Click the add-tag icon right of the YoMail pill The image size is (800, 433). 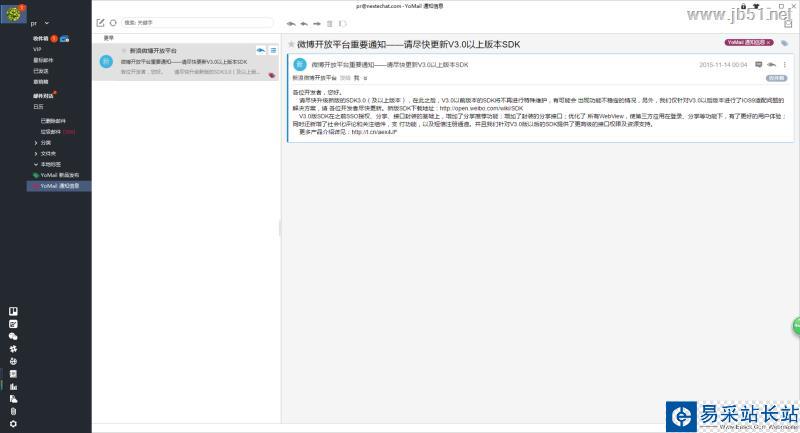click(x=785, y=43)
